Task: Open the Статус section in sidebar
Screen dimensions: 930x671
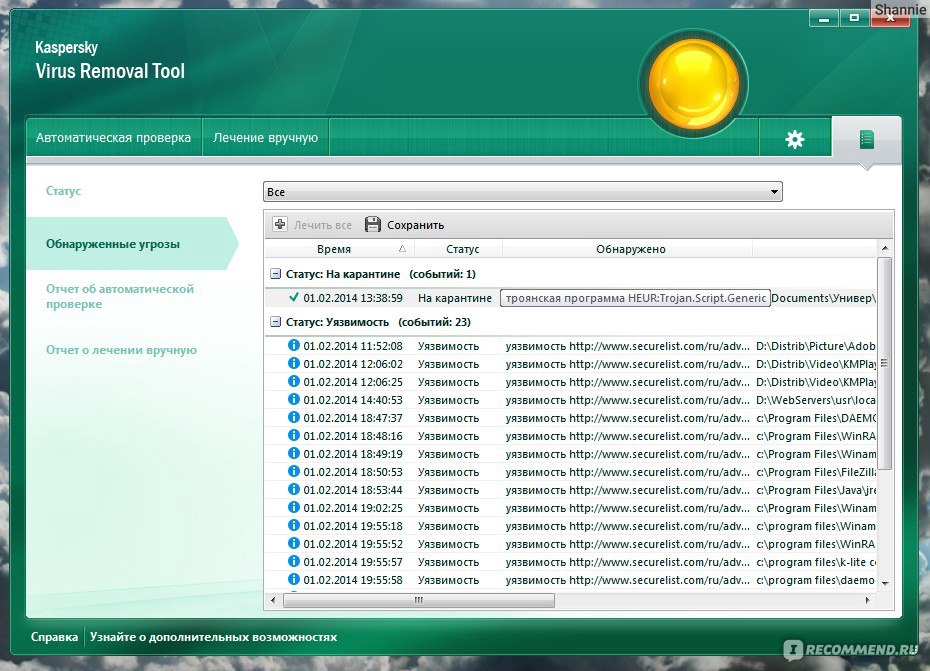Action: [63, 191]
